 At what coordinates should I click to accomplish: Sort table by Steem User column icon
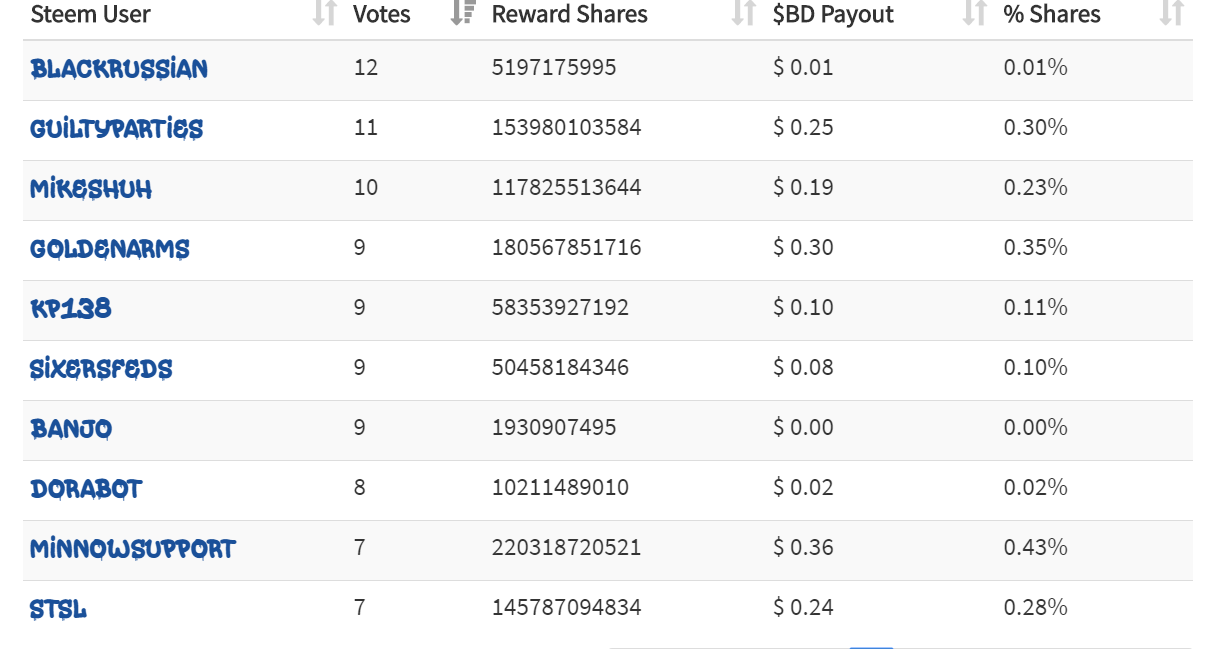324,13
